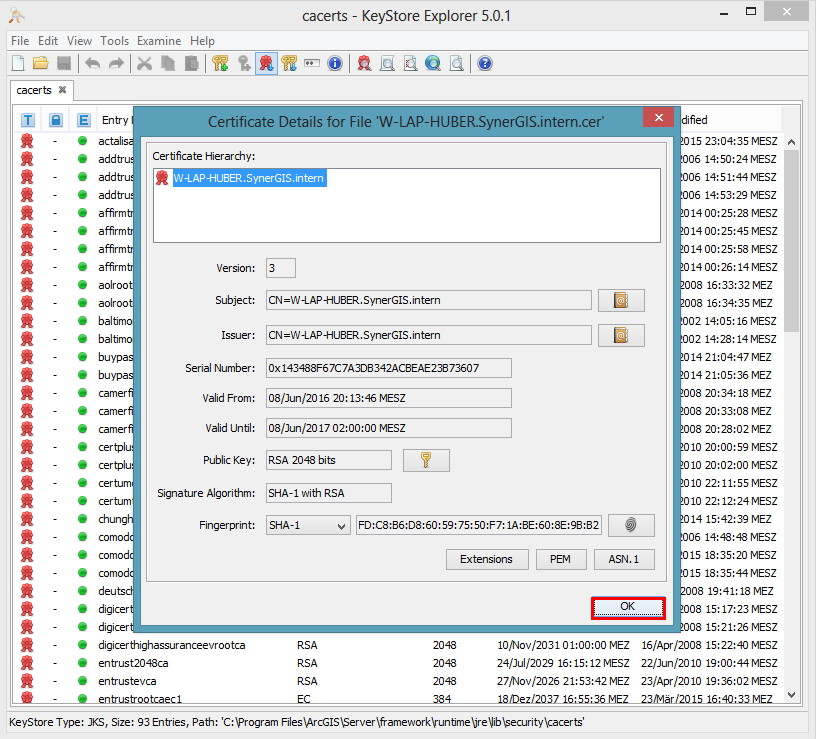This screenshot has width=816, height=739.
Task: Show the certificate Extensions
Action: (487, 559)
